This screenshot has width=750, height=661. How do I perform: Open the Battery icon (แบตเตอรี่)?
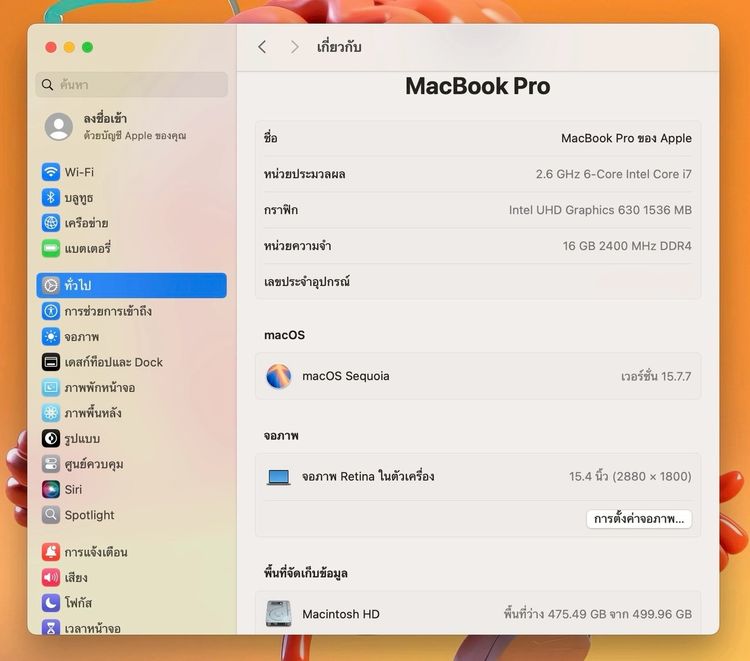51,248
